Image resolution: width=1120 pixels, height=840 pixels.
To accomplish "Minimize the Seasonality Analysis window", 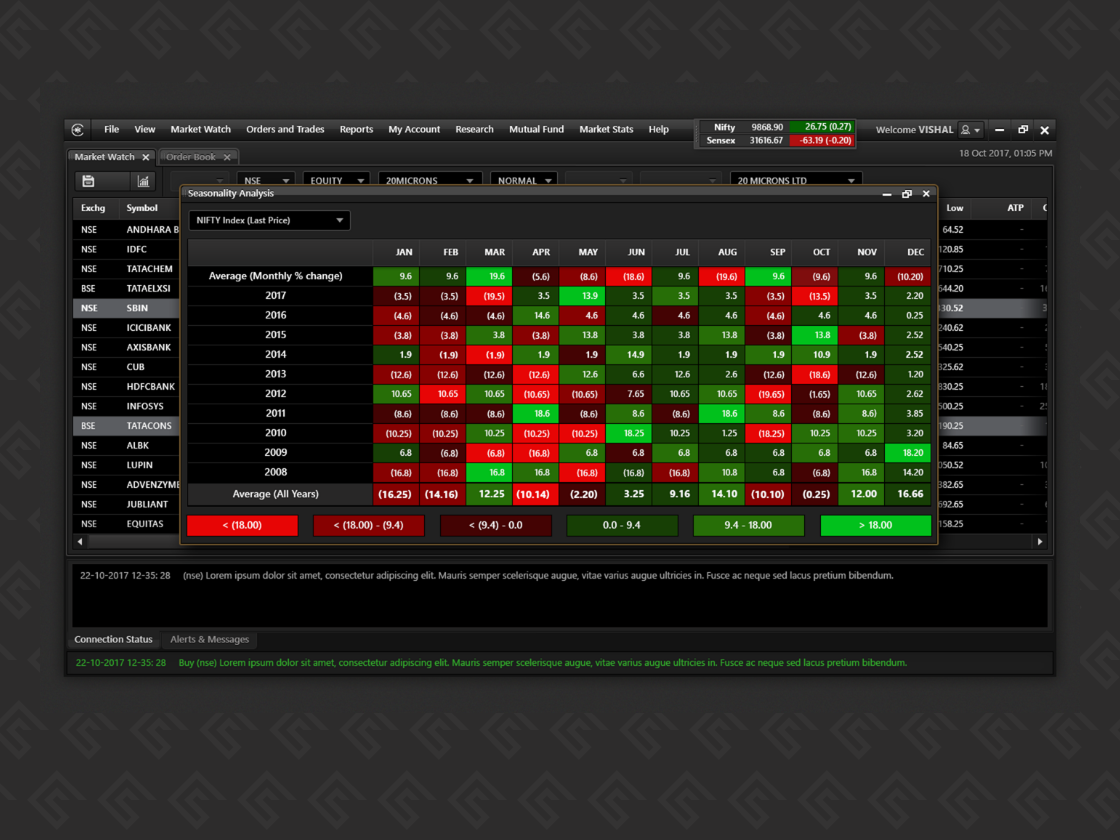I will pos(886,194).
